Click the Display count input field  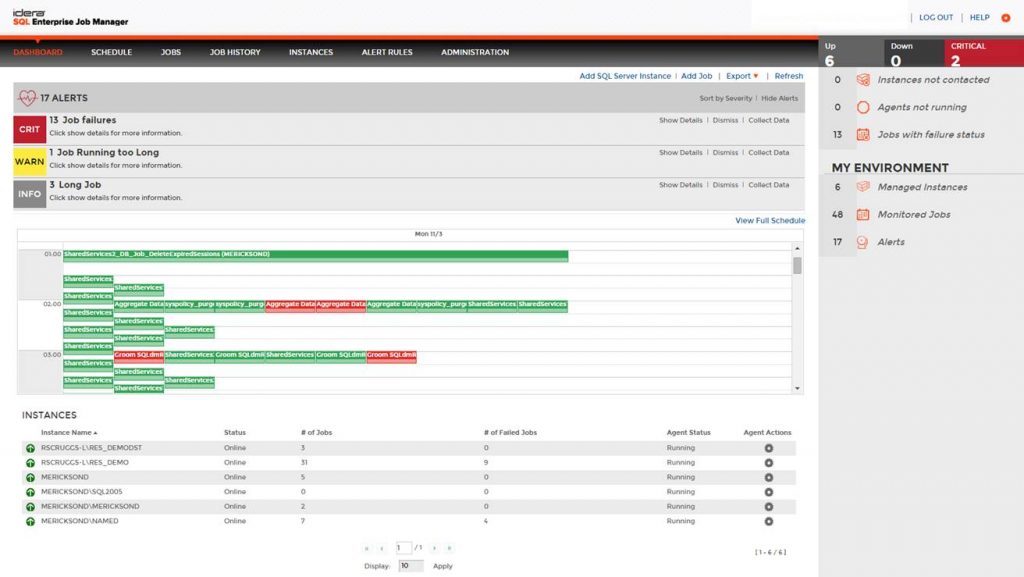coord(411,566)
